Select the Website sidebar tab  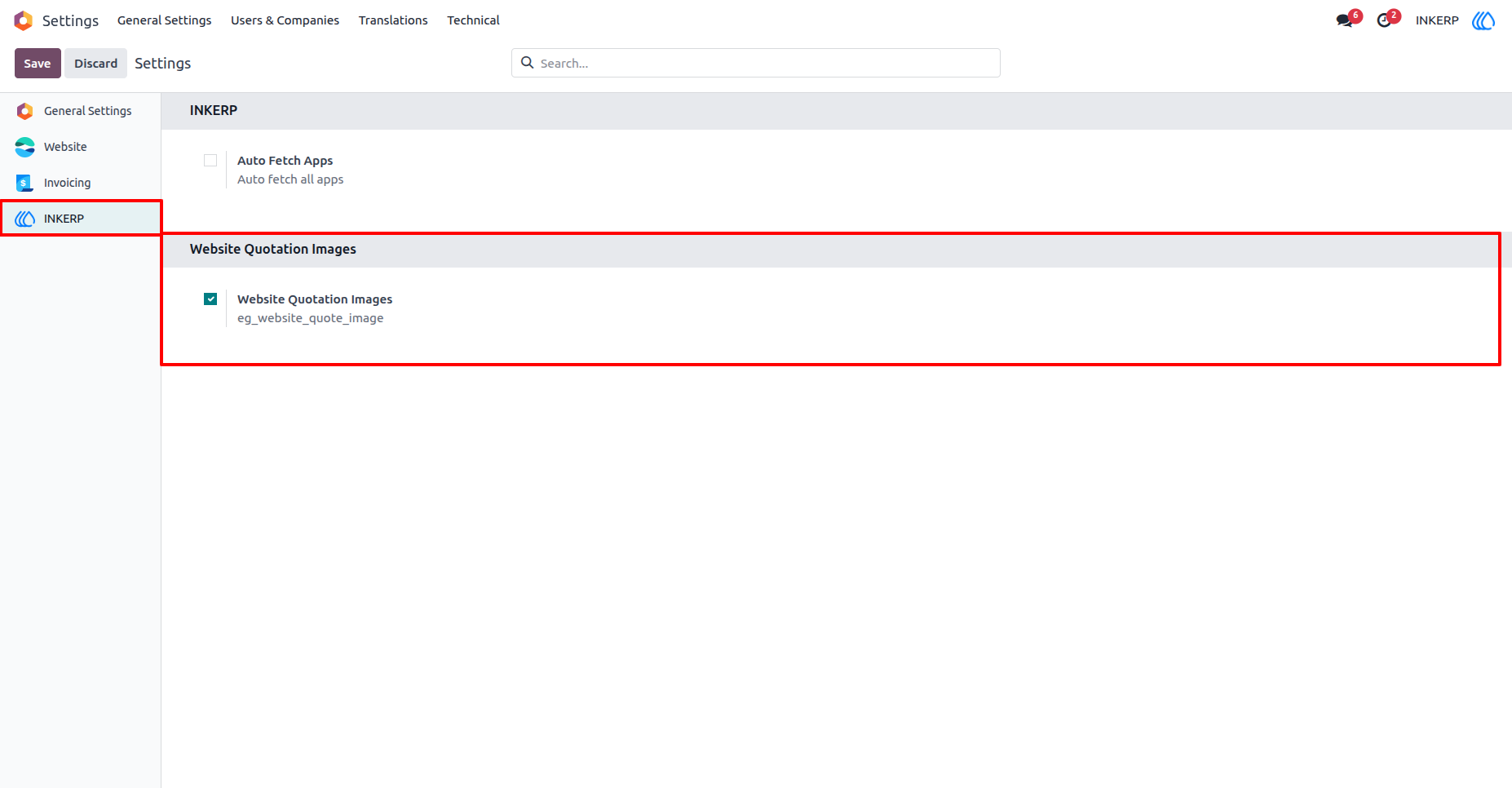pyautogui.click(x=80, y=147)
